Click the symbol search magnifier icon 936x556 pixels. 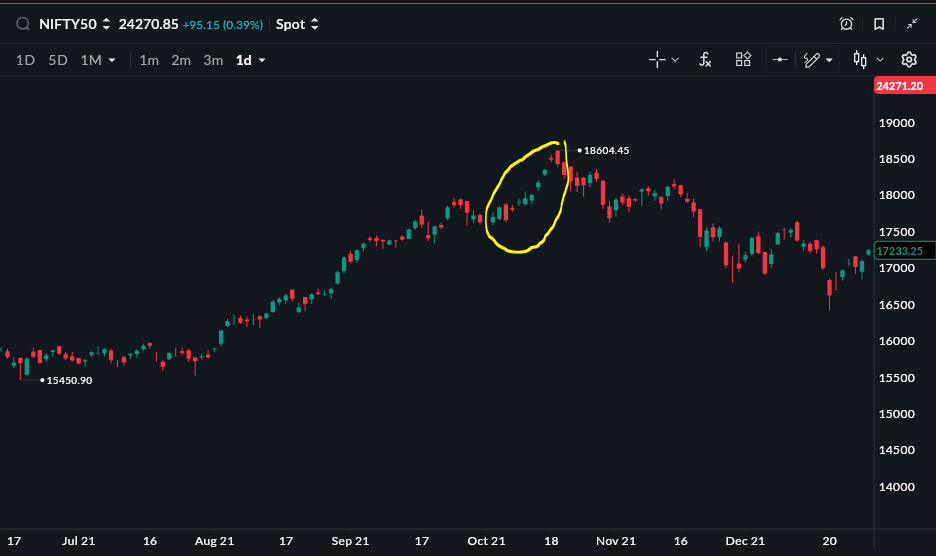tap(23, 24)
